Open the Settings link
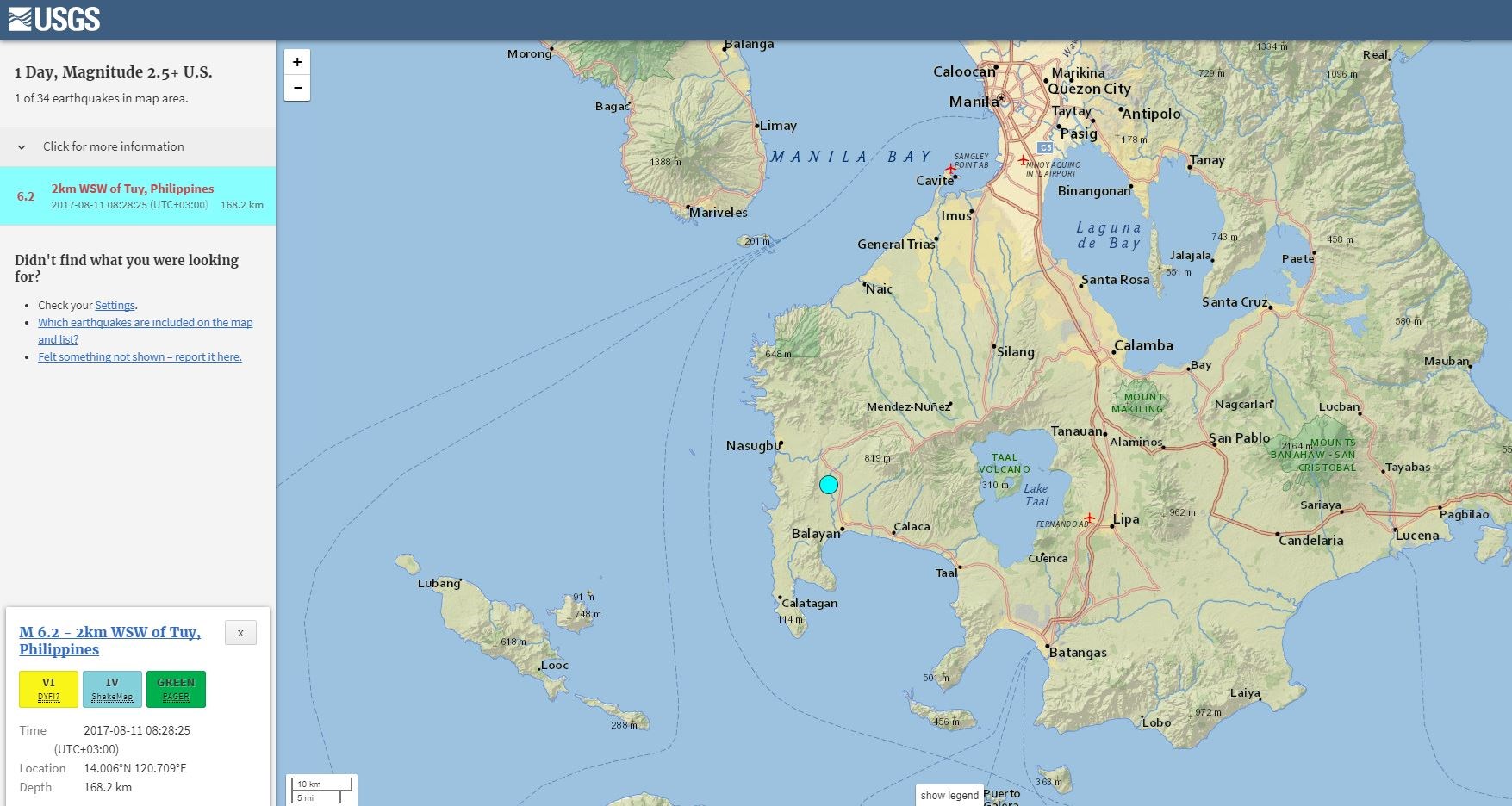This screenshot has height=806, width=1512. [x=115, y=305]
